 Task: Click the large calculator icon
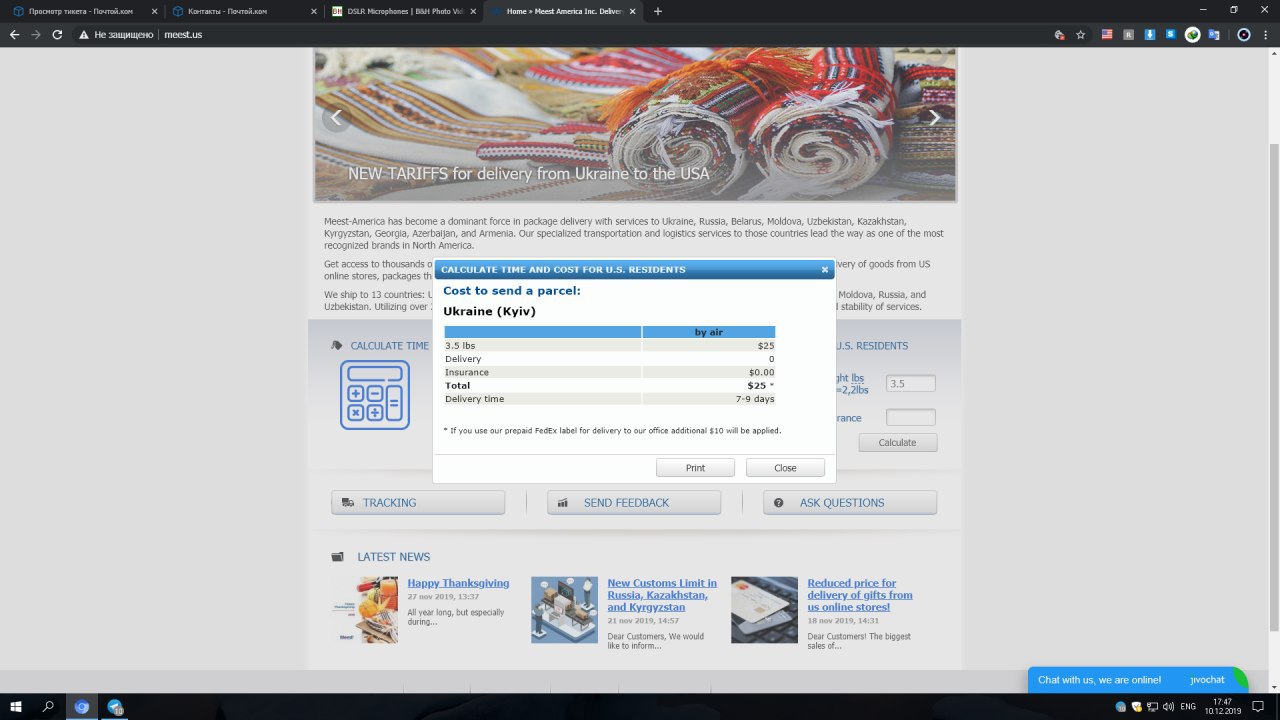click(x=375, y=395)
